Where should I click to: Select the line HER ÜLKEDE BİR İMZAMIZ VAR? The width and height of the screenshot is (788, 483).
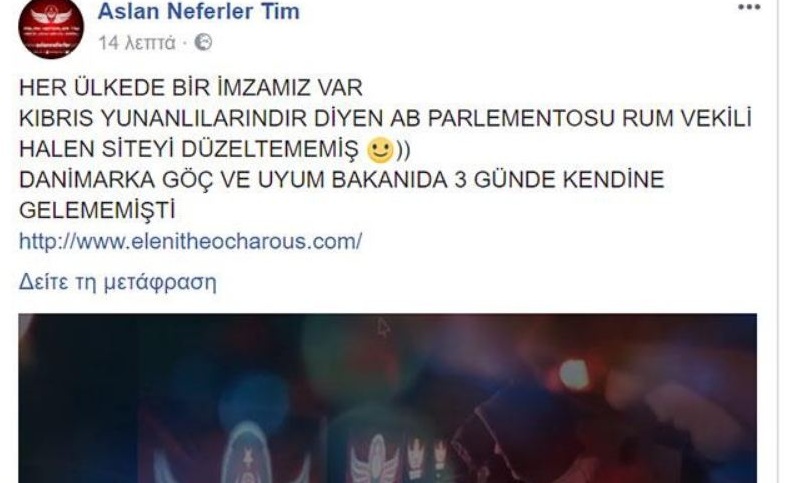[191, 88]
